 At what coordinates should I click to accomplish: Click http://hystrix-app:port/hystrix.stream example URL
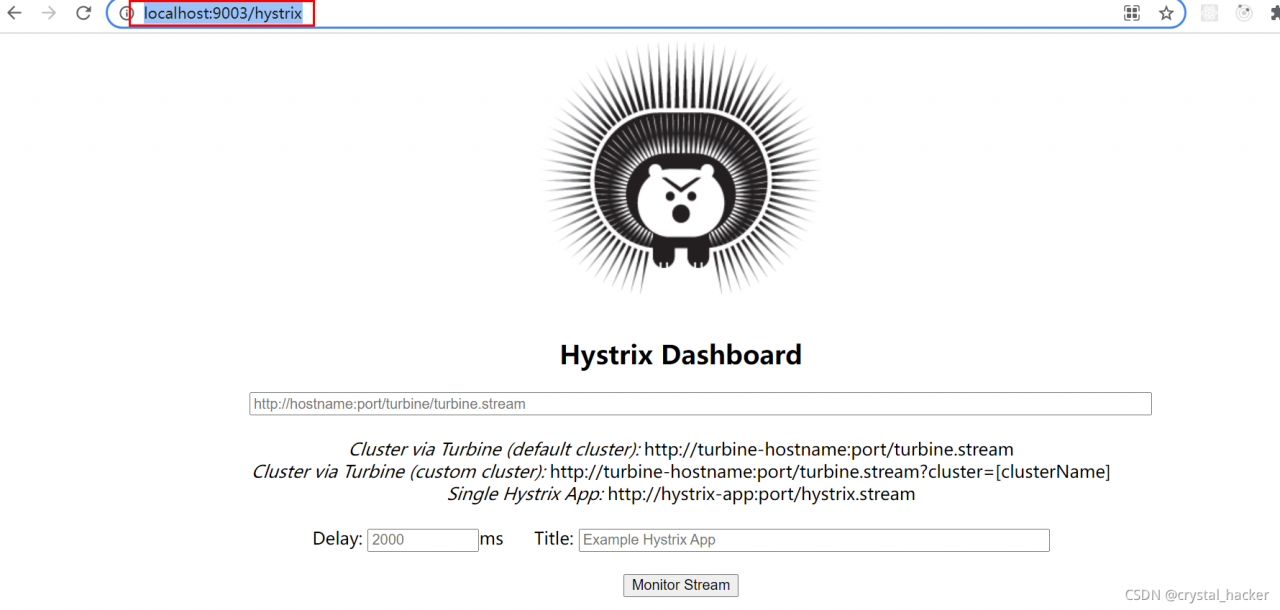tap(761, 494)
